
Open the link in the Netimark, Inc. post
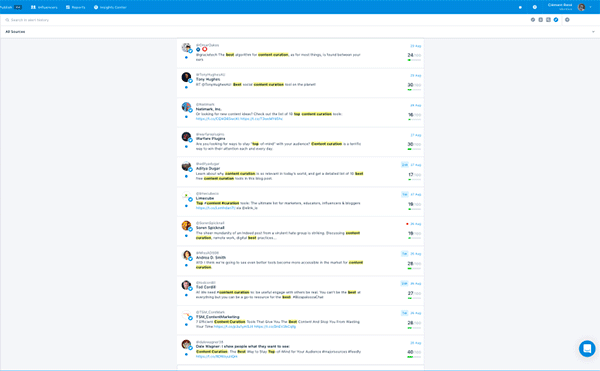[239, 119]
